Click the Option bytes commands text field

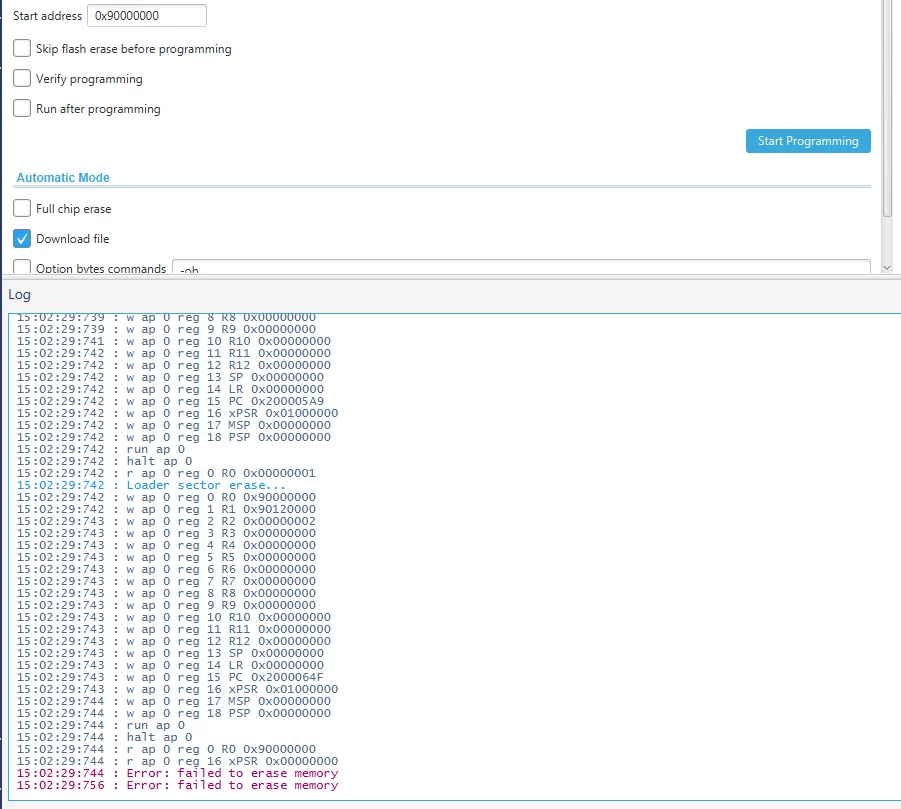click(521, 267)
